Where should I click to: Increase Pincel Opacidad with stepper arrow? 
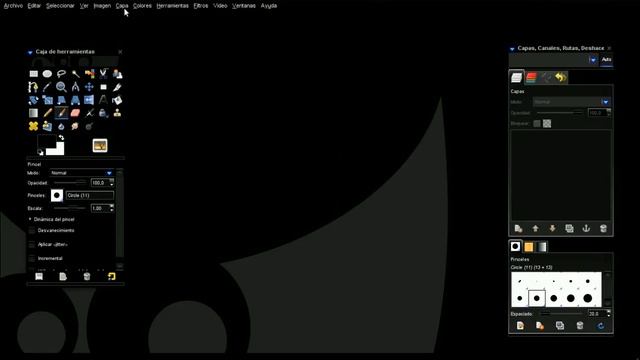tap(112, 181)
